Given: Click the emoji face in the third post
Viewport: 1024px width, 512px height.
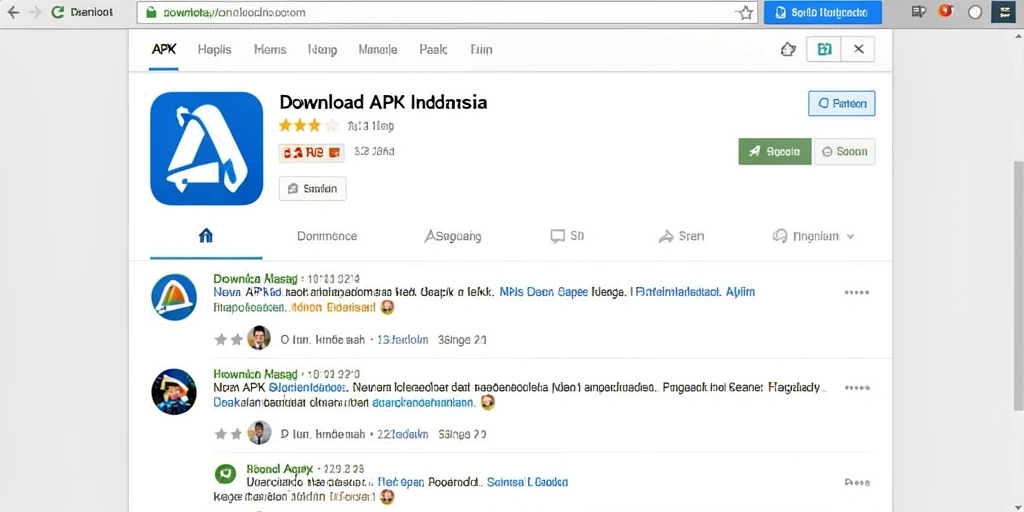Looking at the screenshot, I should point(387,497).
